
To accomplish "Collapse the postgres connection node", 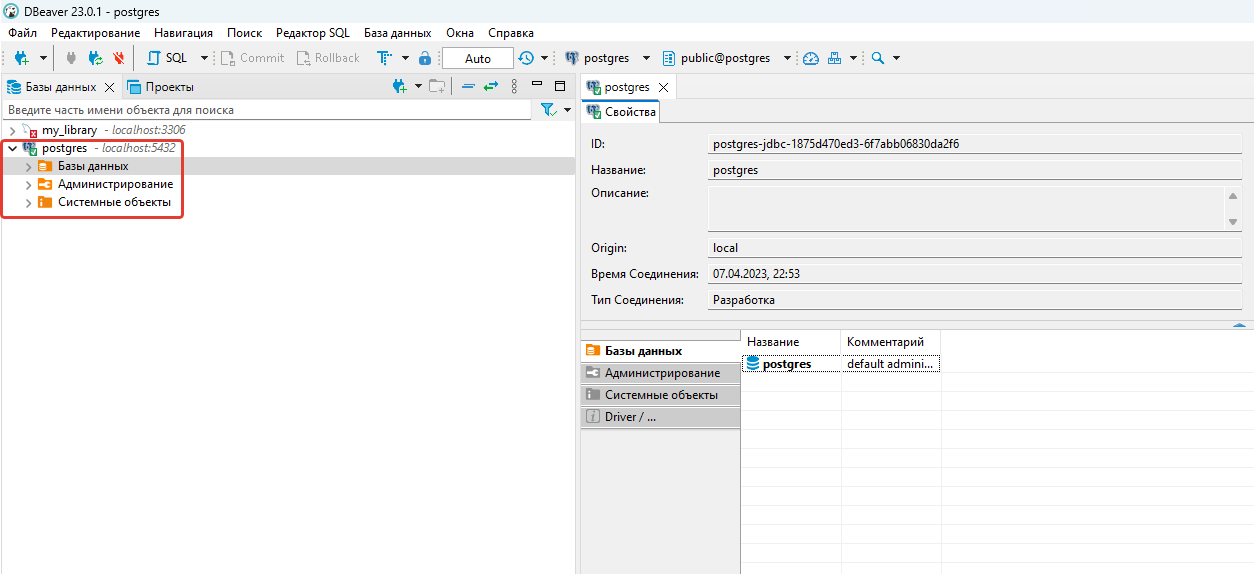I will pos(11,148).
